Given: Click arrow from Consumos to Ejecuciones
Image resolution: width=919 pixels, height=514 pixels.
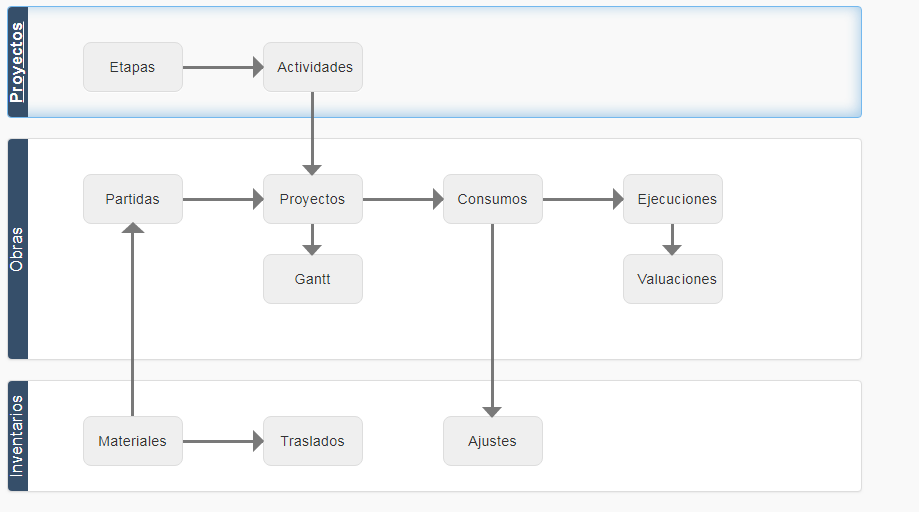Looking at the screenshot, I should [x=583, y=199].
